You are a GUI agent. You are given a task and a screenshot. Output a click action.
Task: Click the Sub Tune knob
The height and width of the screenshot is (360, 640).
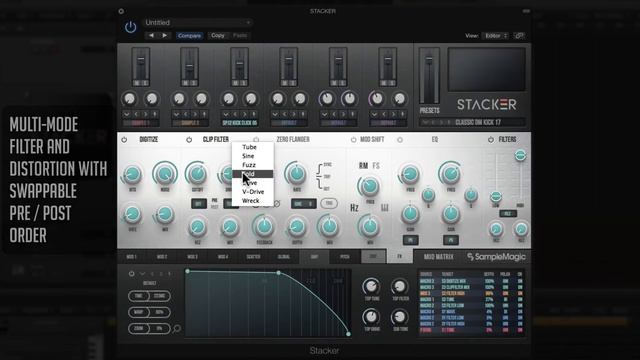400,317
